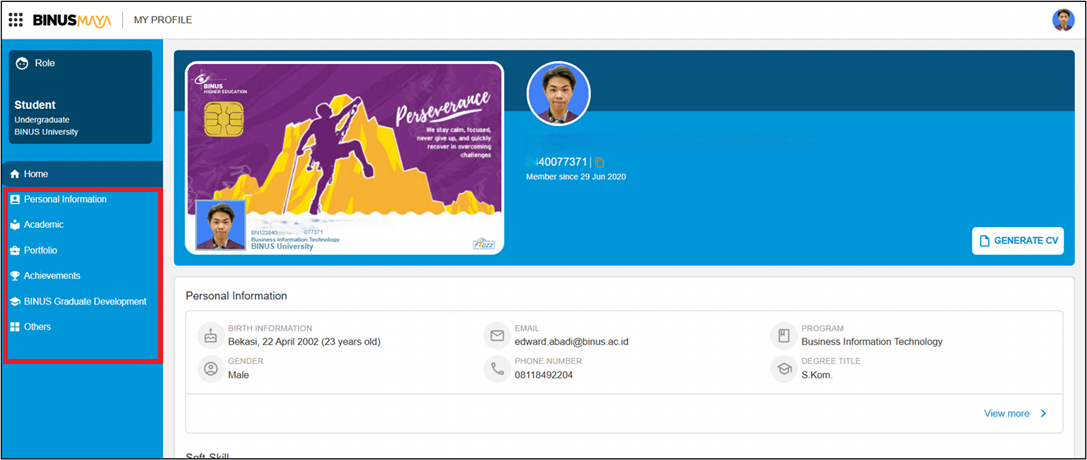Open BINUS Graduate Development menu item

[82, 302]
